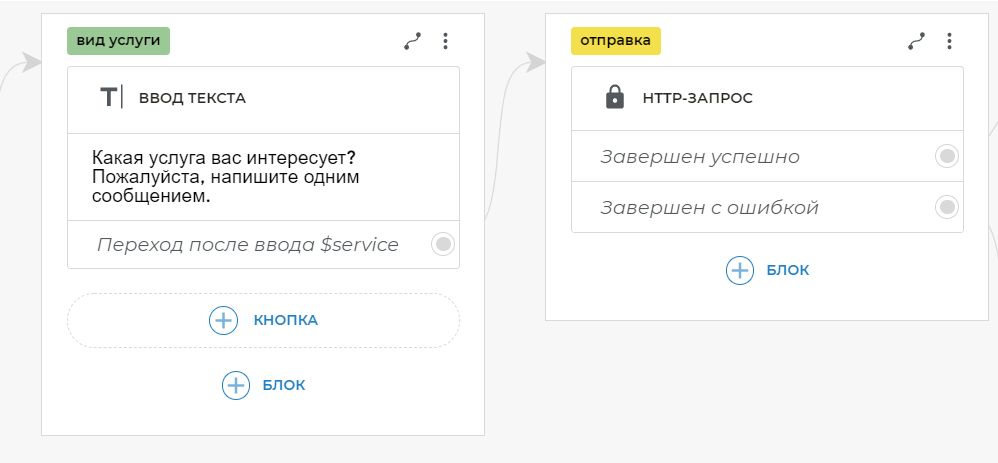This screenshot has height=463, width=998.
Task: Click plus icon under HTTP-запрос card
Action: point(740,270)
